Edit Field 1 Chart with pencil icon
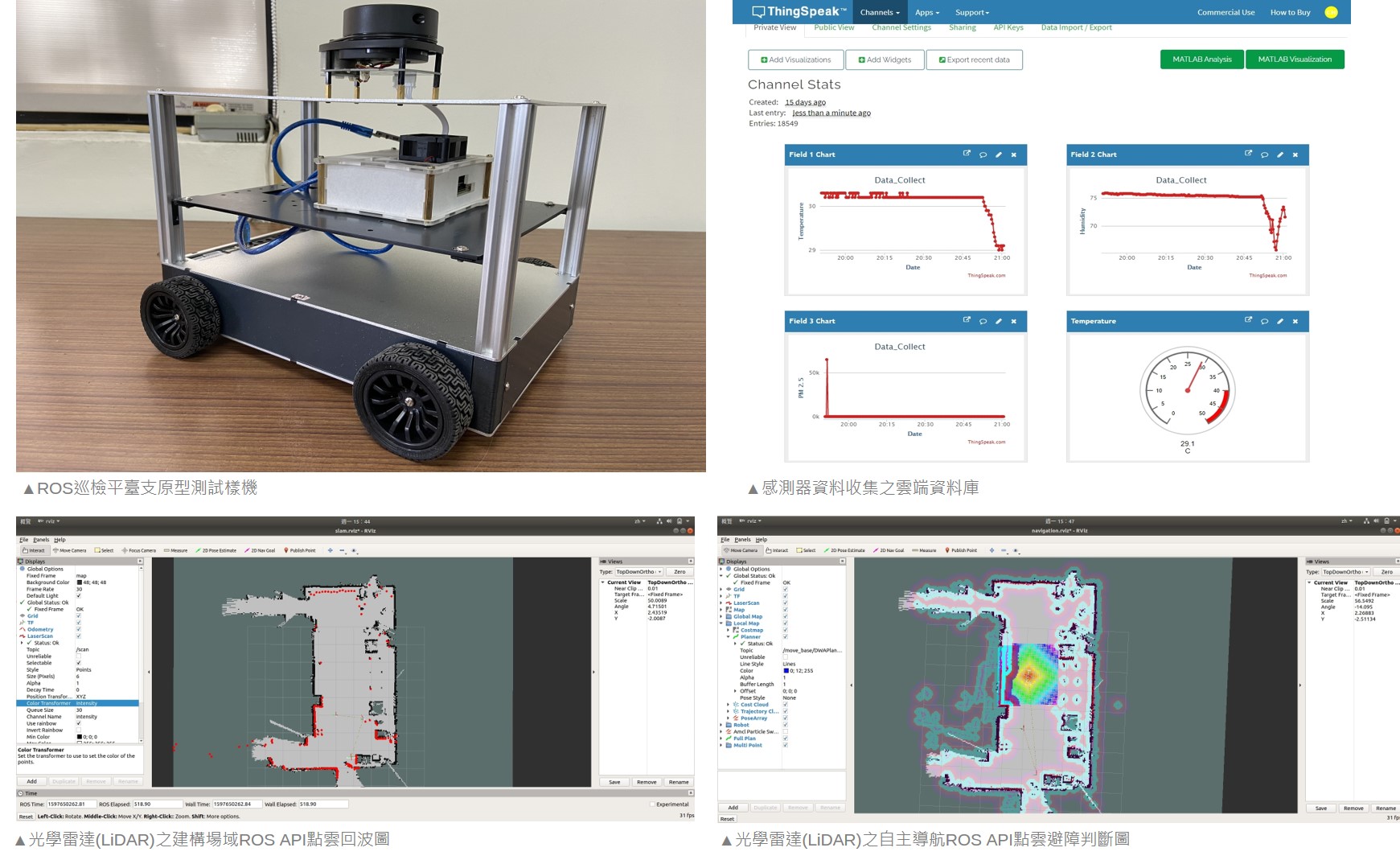This screenshot has width=1400, height=860. click(998, 154)
